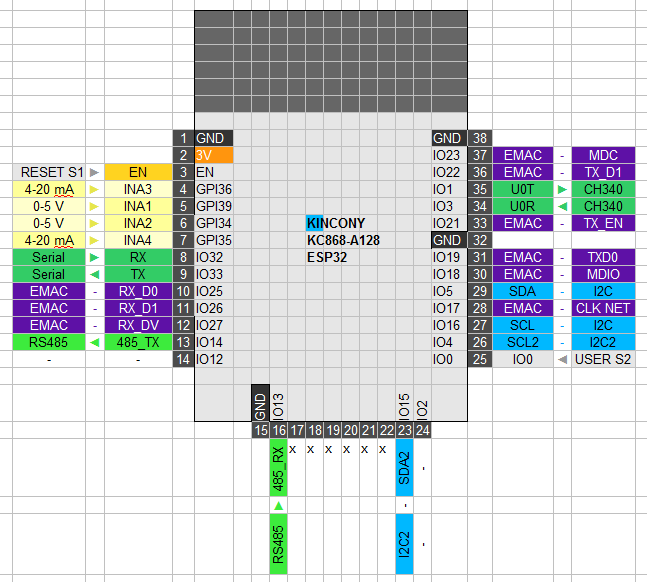Click the CLK NET cell
This screenshot has width=647, height=582.
pos(603,308)
